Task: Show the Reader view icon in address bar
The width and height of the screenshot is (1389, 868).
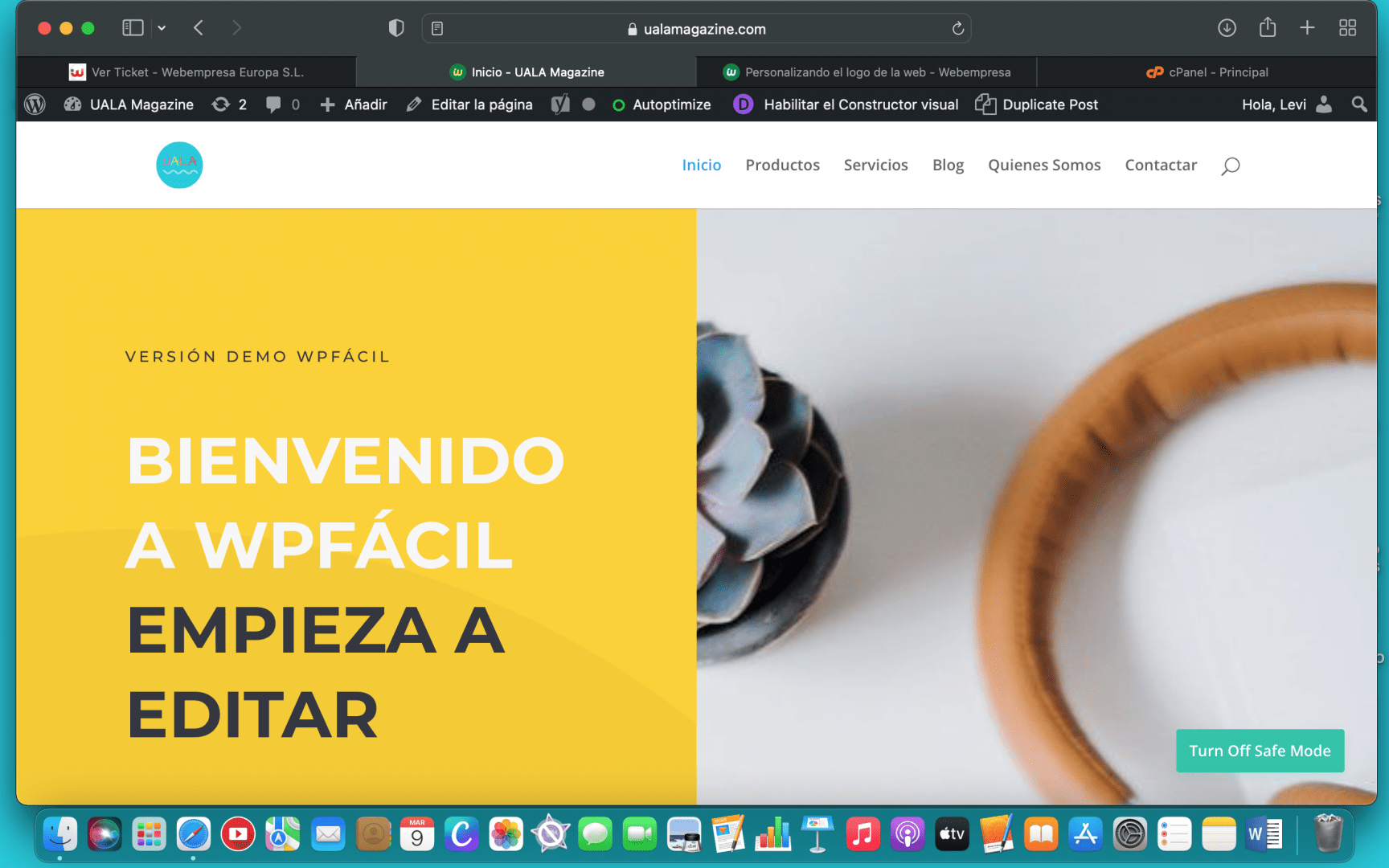Action: [x=437, y=29]
